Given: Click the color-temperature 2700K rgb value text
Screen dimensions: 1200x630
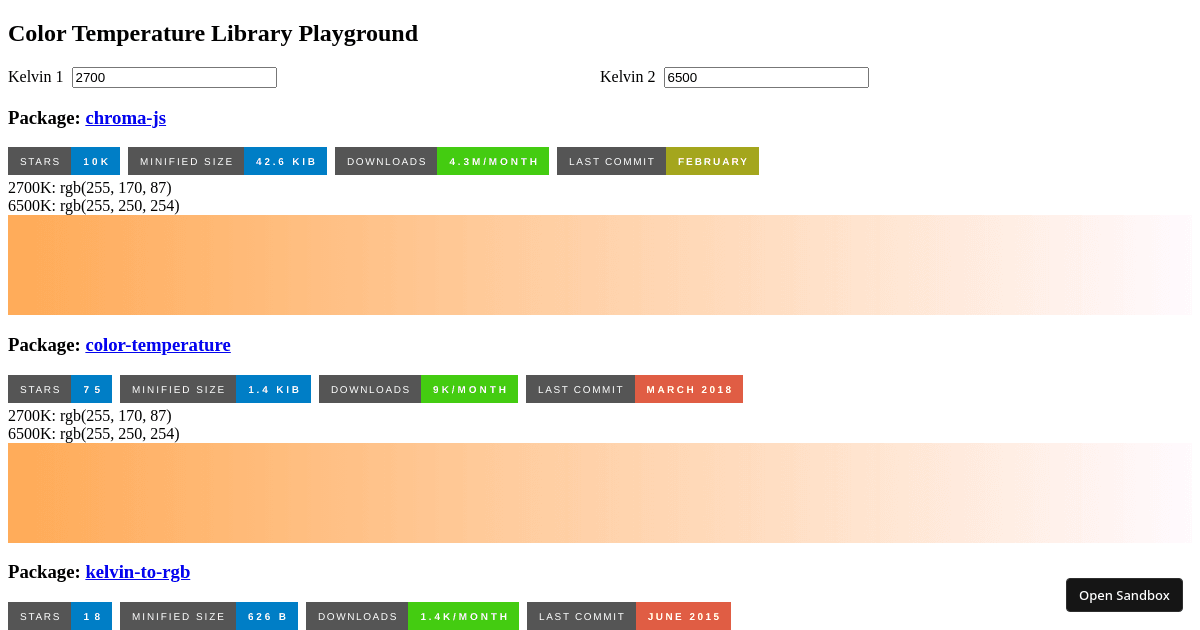Looking at the screenshot, I should (x=90, y=416).
